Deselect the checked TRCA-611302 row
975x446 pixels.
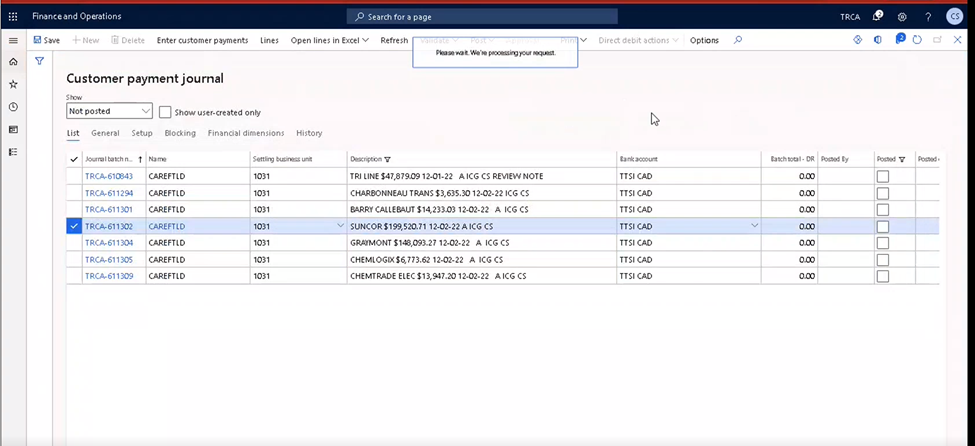point(74,226)
